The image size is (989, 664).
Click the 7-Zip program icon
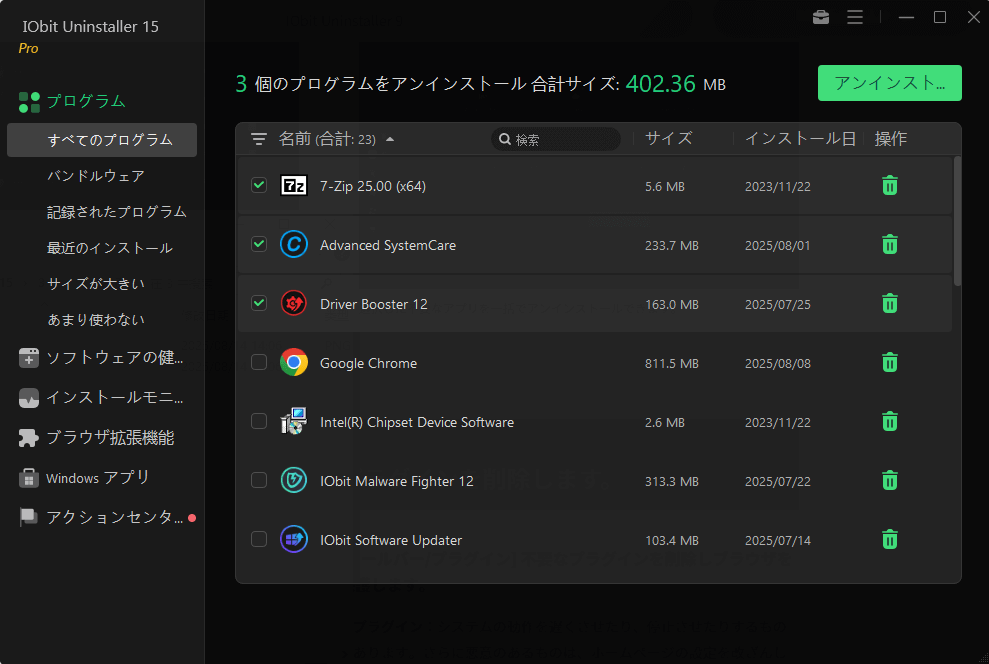click(293, 185)
